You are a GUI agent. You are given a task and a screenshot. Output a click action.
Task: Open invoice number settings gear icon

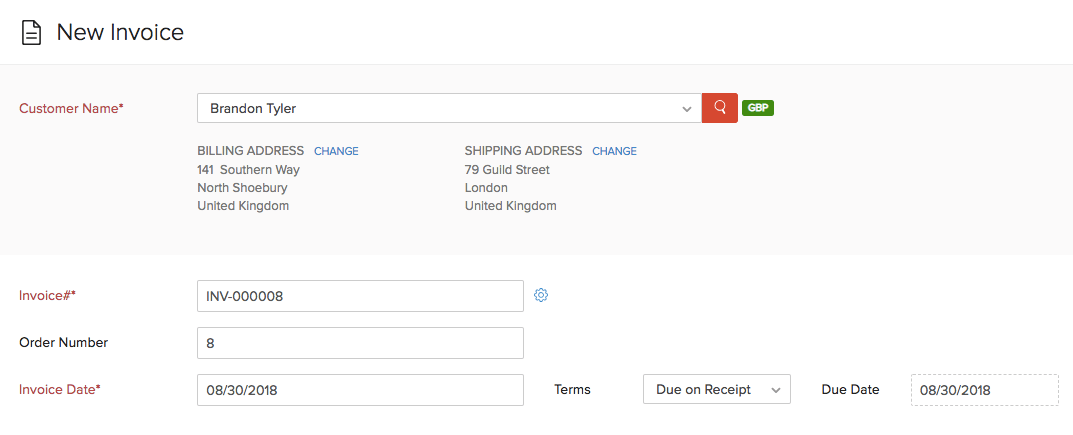(541, 295)
